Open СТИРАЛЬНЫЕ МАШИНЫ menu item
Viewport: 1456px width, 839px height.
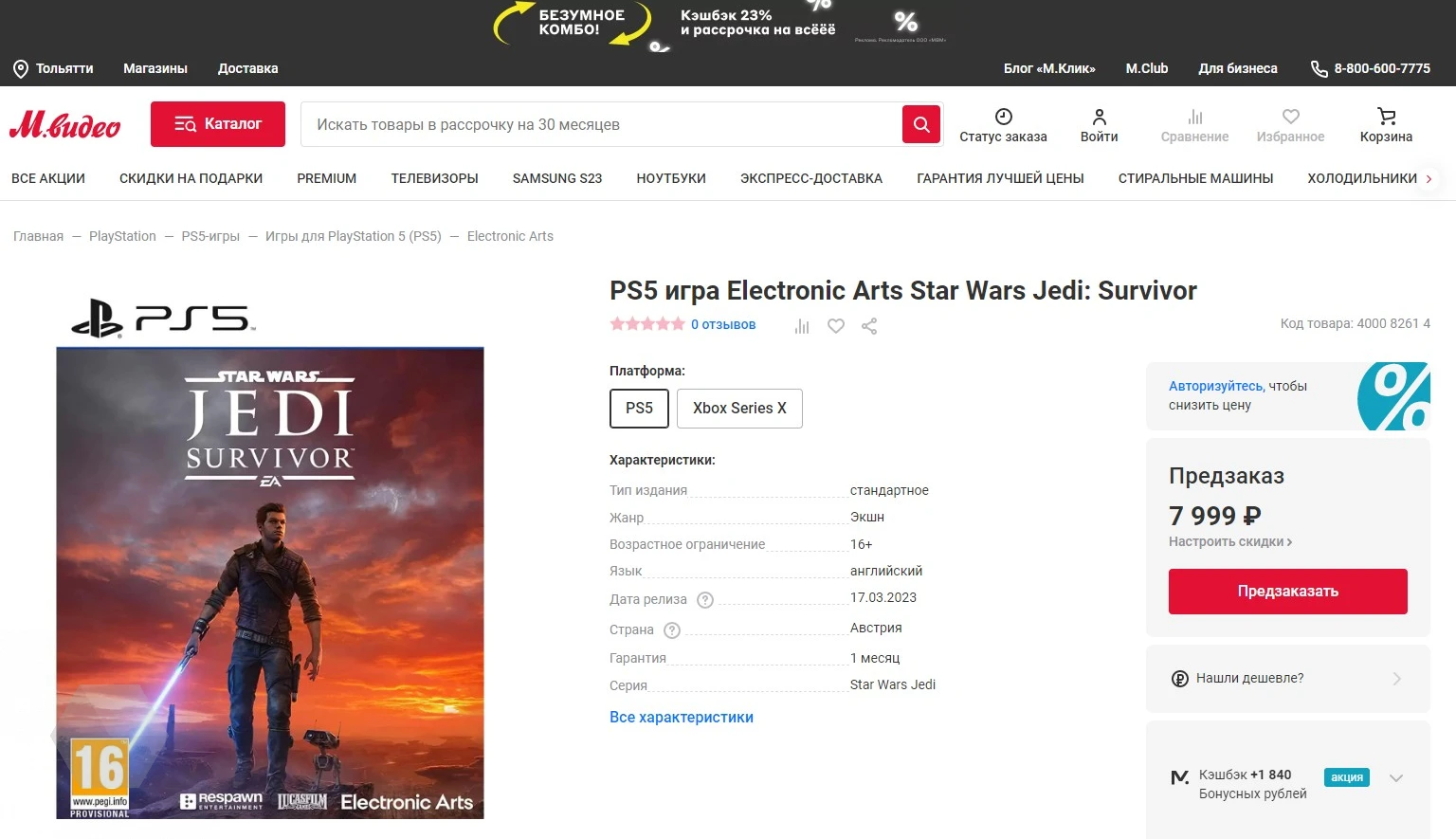pos(1195,178)
